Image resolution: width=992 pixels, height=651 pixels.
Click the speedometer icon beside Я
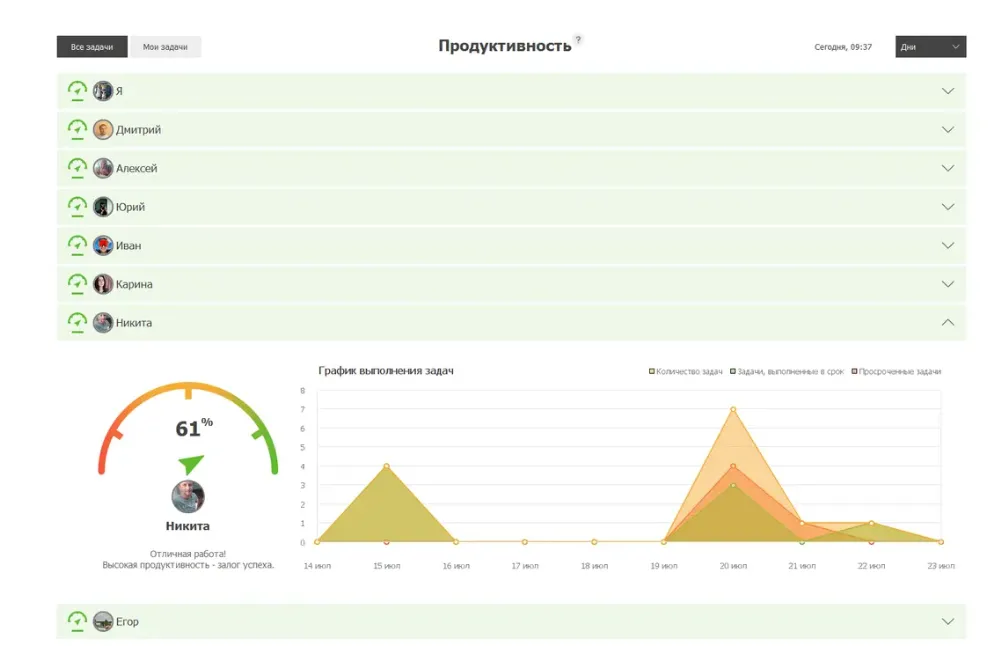(77, 91)
